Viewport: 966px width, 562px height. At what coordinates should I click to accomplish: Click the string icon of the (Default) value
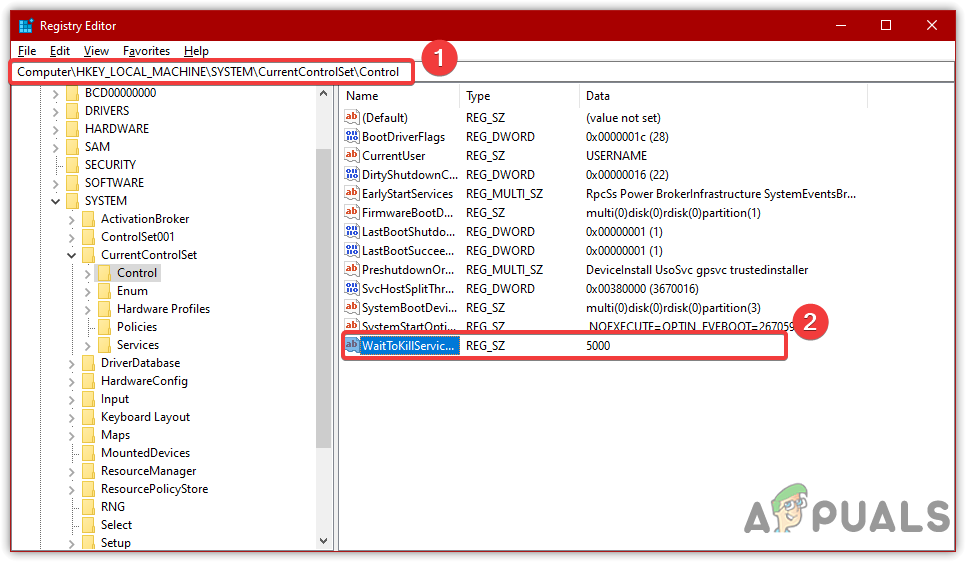point(352,117)
